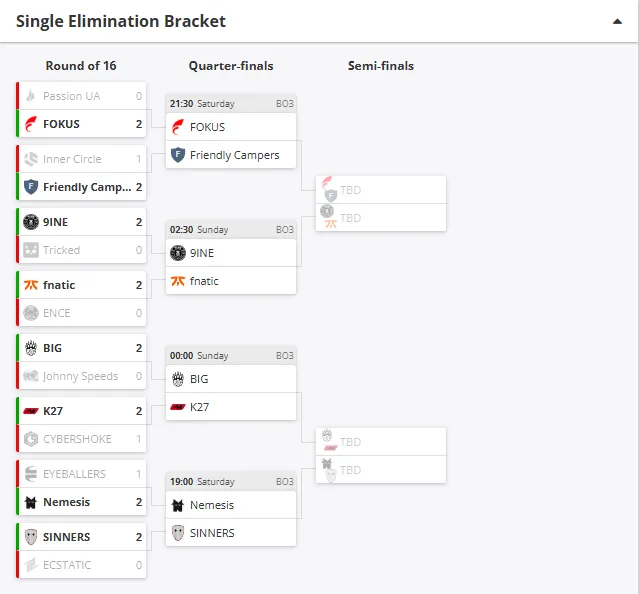Click the Friendly Campers shield logo in quarter-finals
This screenshot has height=594, width=639.
(178, 155)
